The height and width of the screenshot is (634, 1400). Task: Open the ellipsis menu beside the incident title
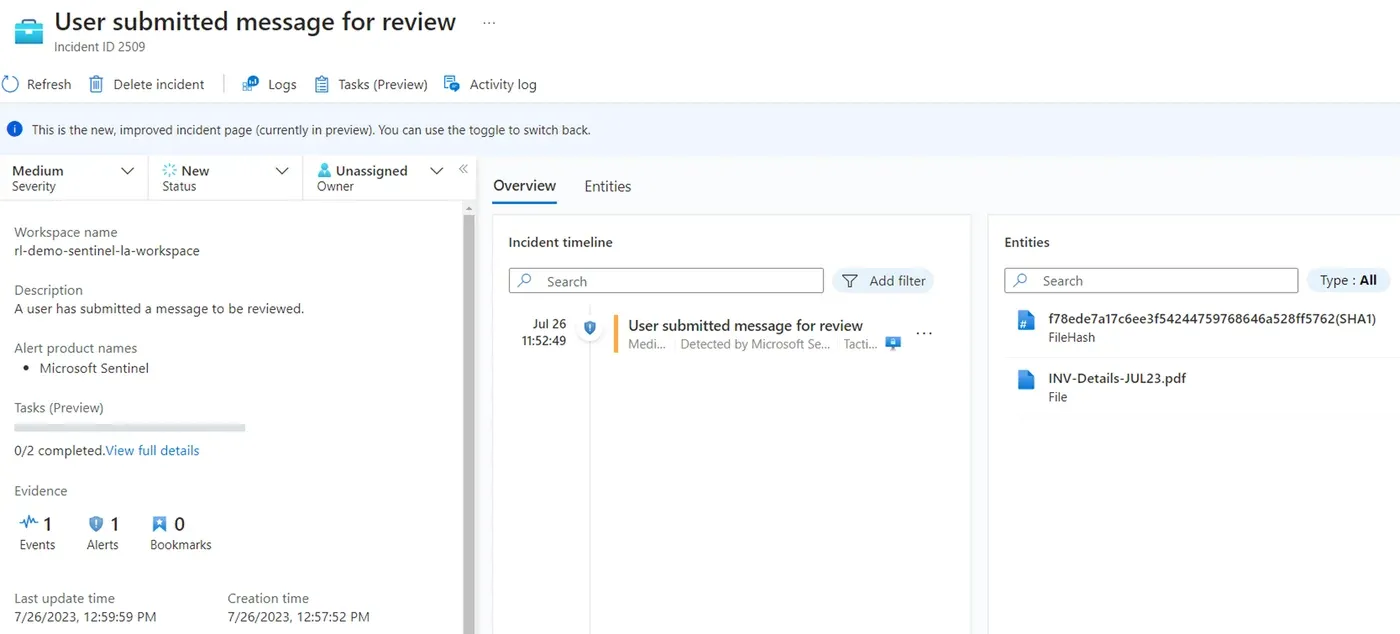click(x=489, y=22)
